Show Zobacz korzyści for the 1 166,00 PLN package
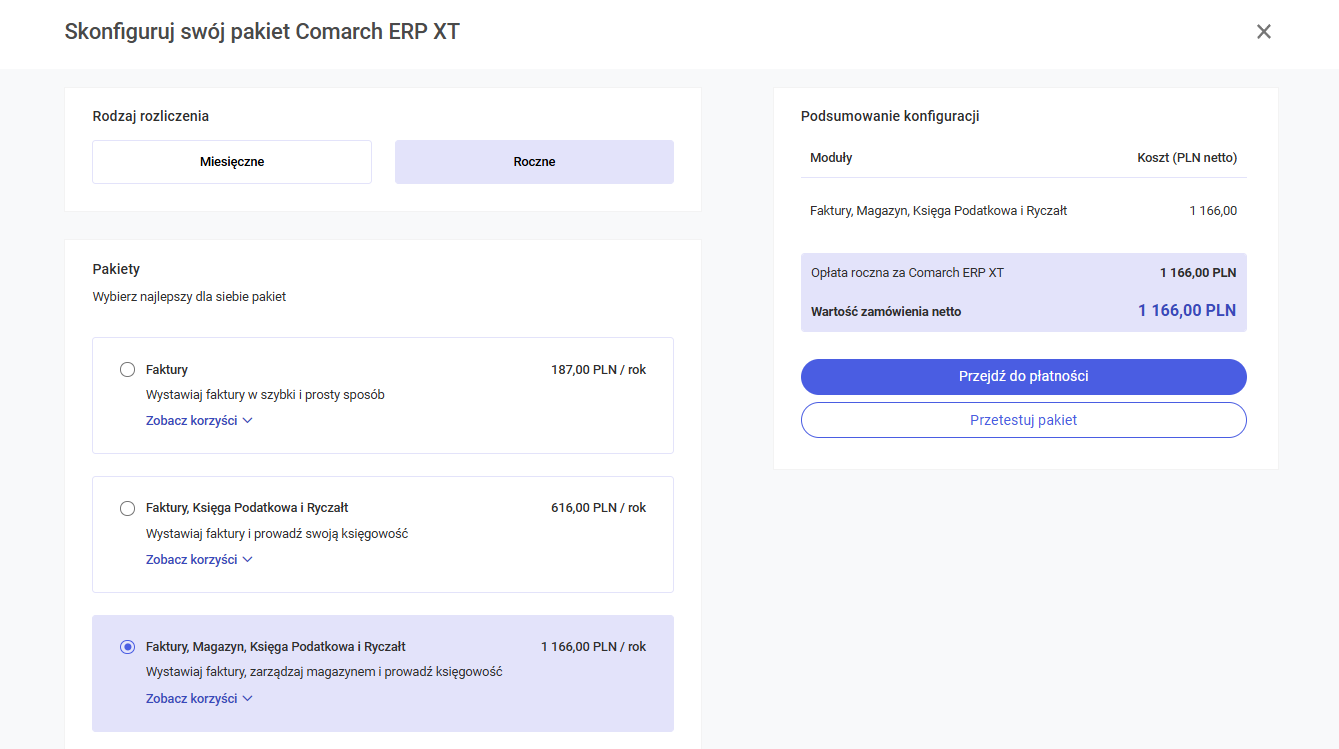 [x=192, y=699]
